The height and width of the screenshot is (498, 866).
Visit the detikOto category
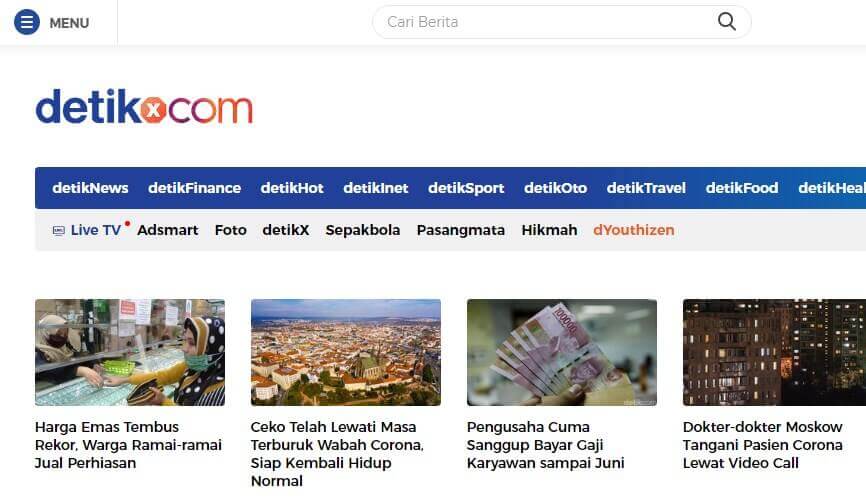556,188
